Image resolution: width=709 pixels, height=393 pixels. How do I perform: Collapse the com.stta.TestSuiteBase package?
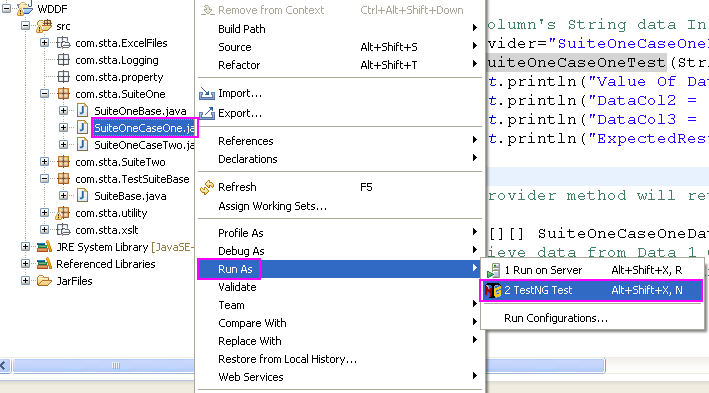pos(44,179)
